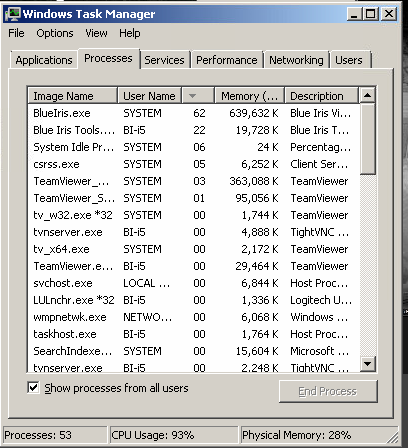Go to the Networking tab

point(296,60)
